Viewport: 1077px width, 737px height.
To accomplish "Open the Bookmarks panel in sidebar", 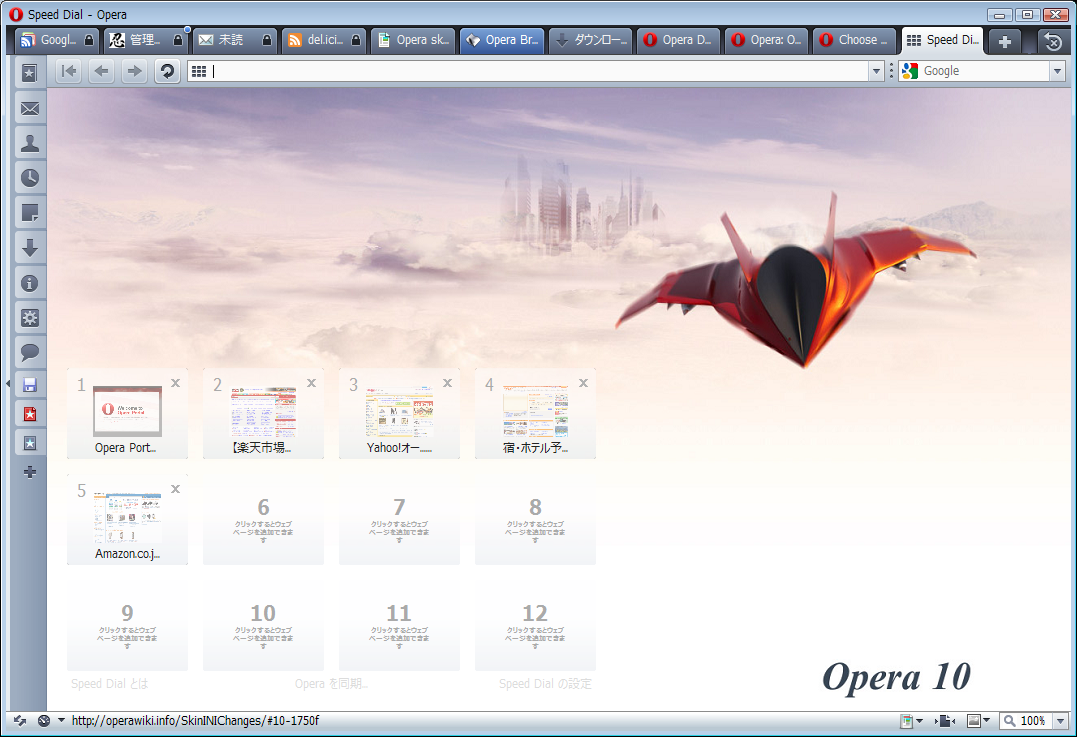I will tap(30, 73).
